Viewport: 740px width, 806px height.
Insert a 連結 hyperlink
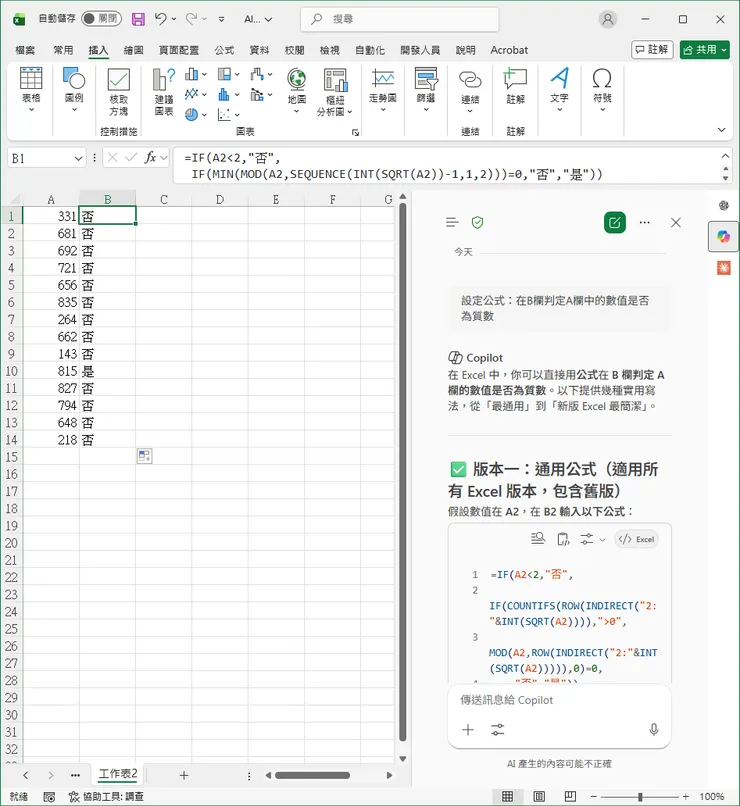pyautogui.click(x=470, y=90)
